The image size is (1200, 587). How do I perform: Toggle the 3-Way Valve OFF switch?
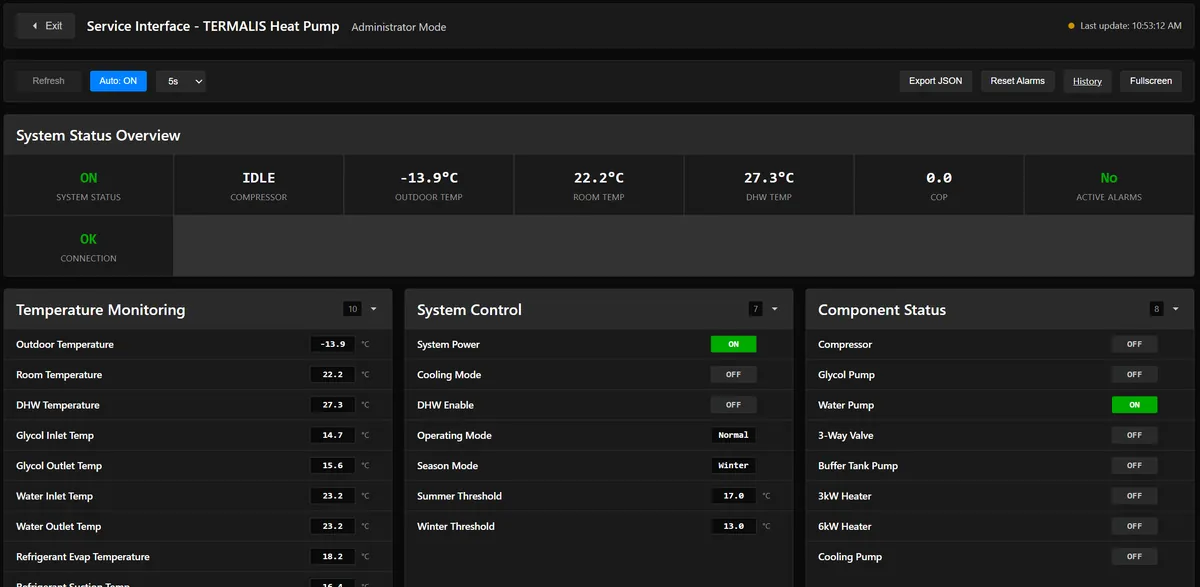pos(1134,435)
